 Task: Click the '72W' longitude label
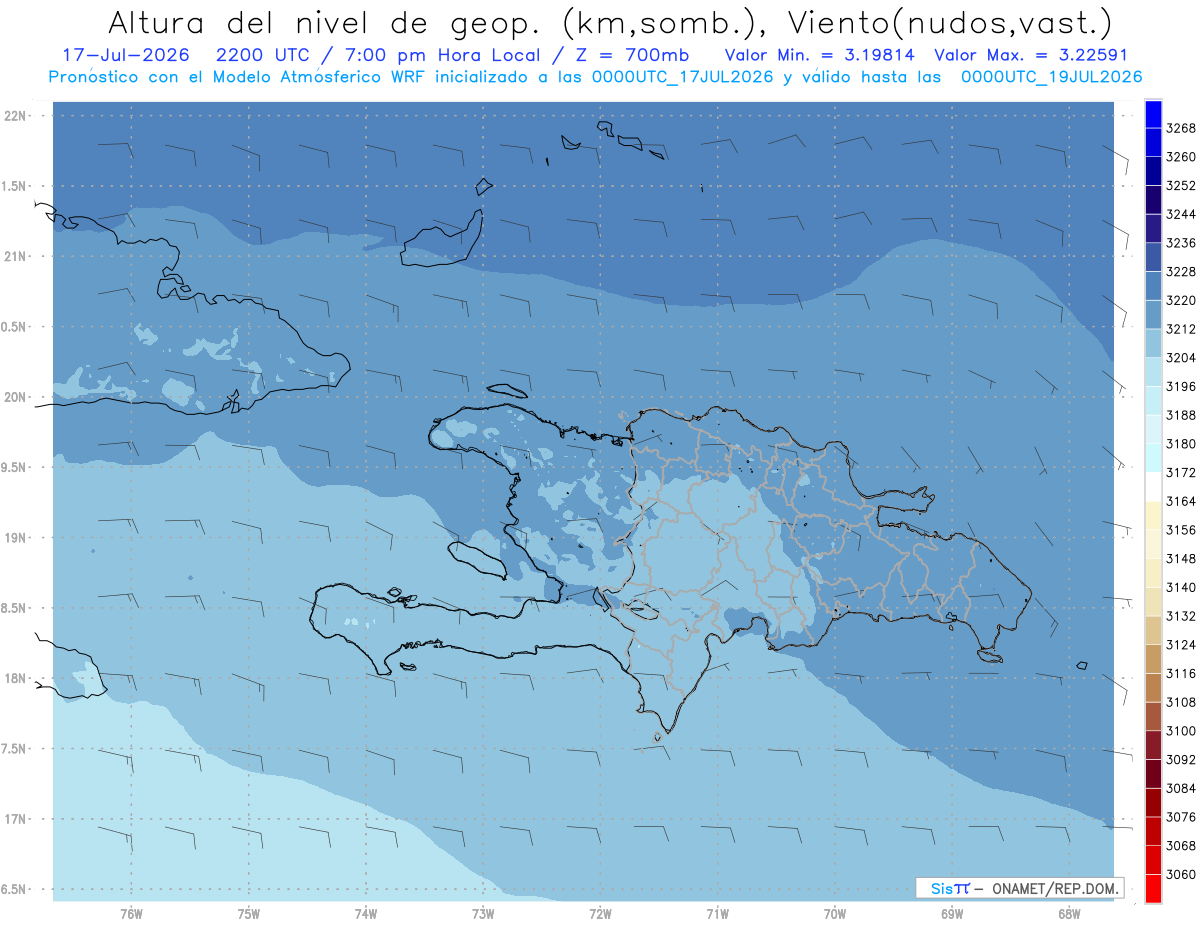click(600, 914)
